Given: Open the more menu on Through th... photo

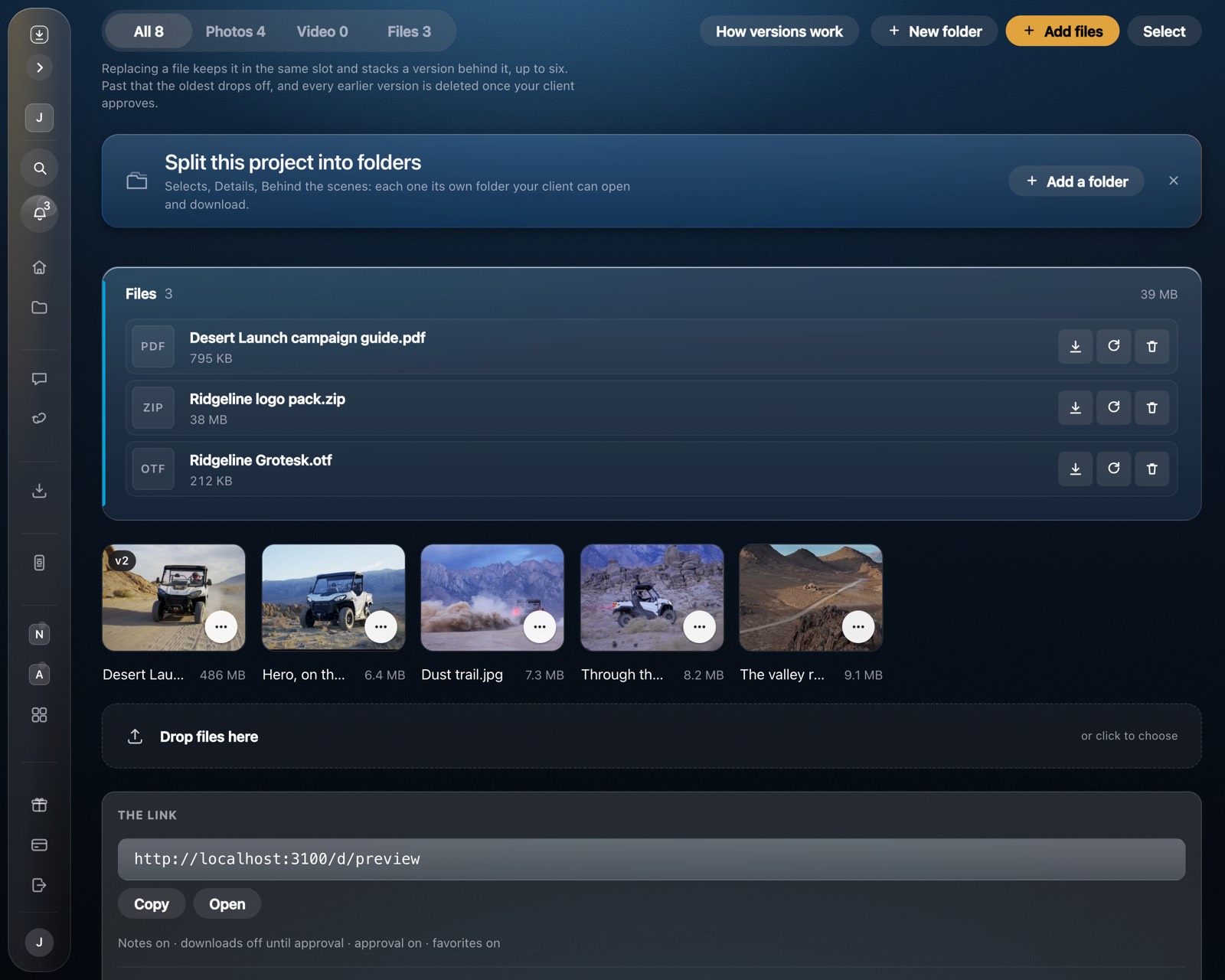Looking at the screenshot, I should point(699,627).
